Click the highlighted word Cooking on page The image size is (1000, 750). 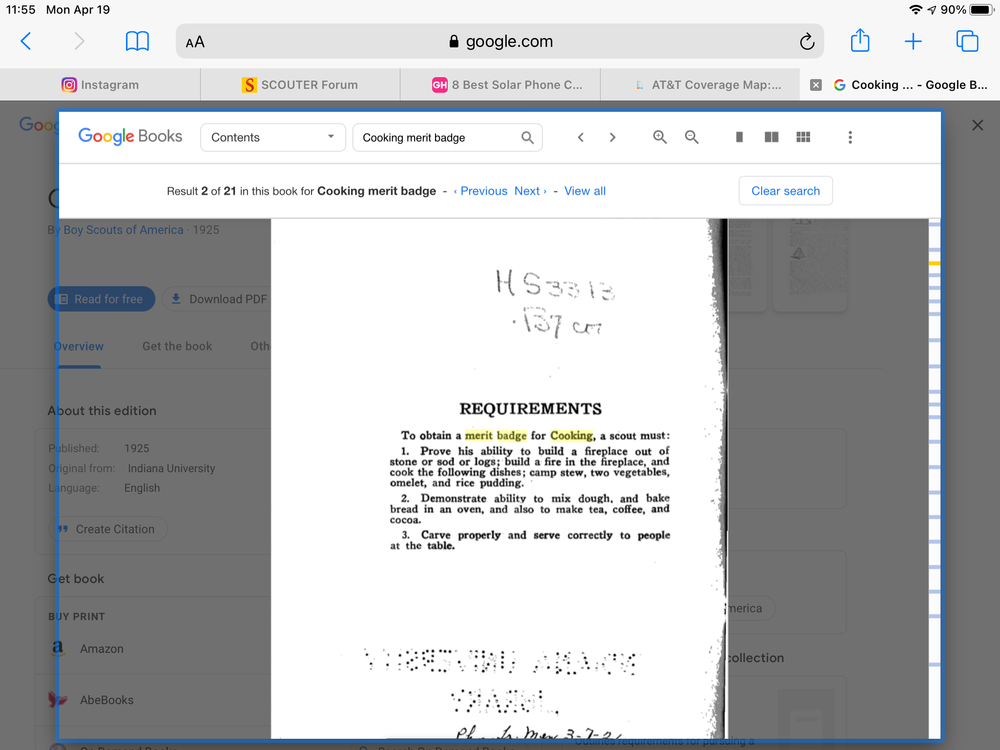[x=571, y=436]
